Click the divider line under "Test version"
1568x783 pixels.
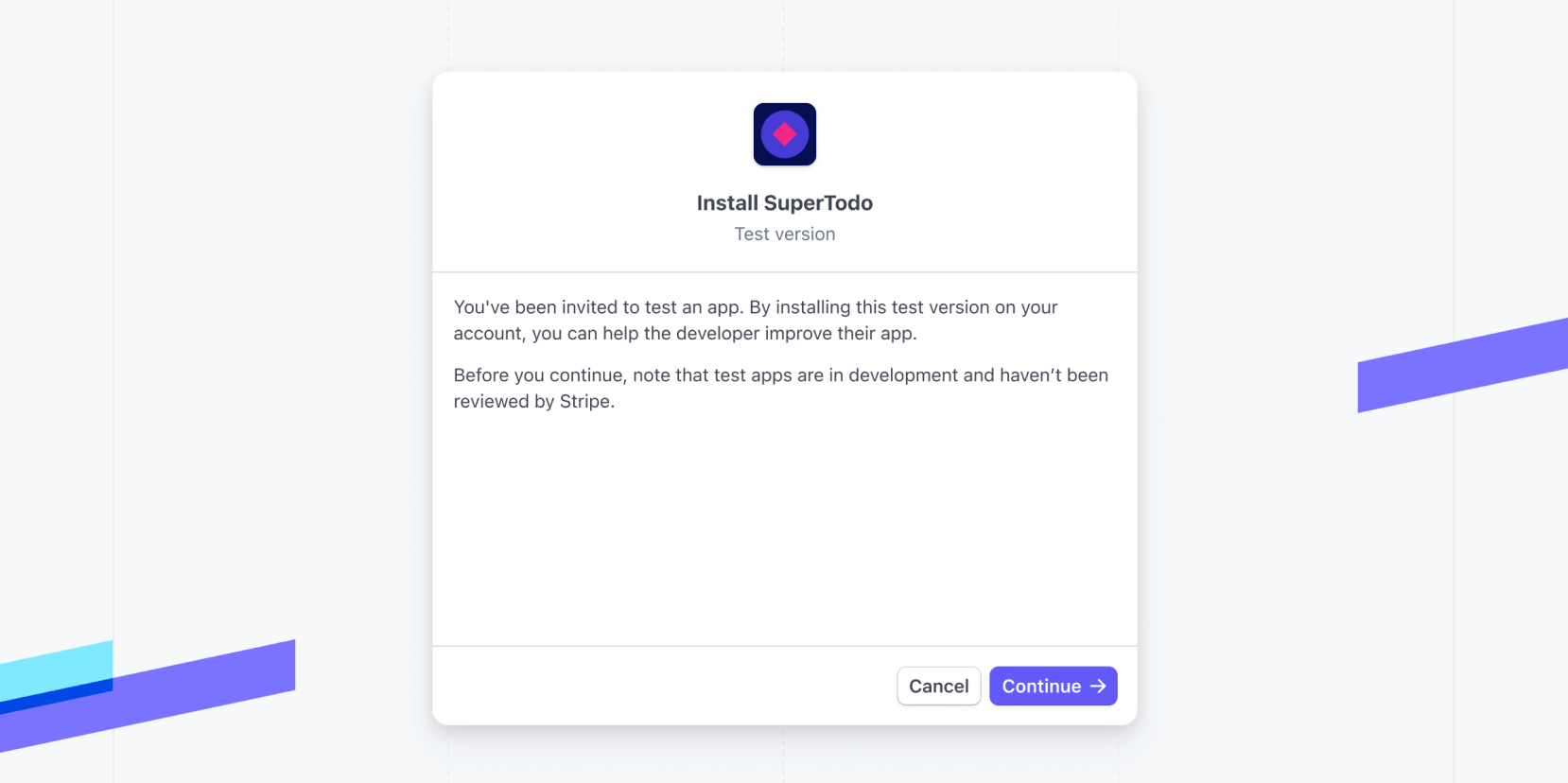(784, 272)
